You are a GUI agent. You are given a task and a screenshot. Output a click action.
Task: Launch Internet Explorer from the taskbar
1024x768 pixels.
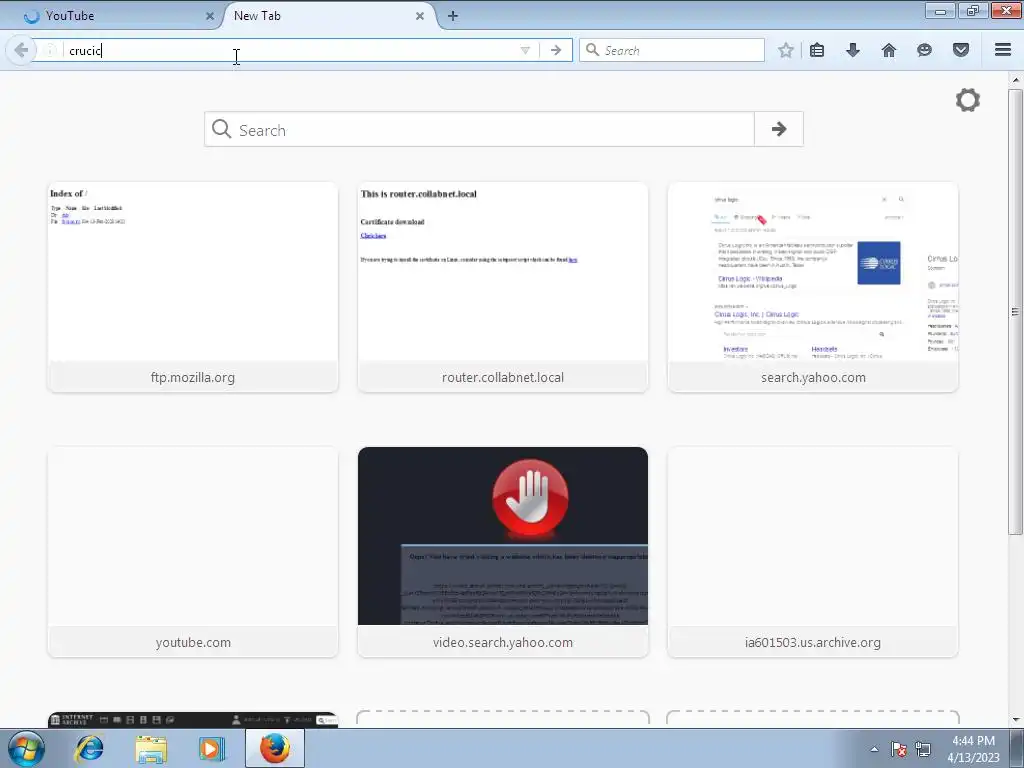[x=89, y=748]
